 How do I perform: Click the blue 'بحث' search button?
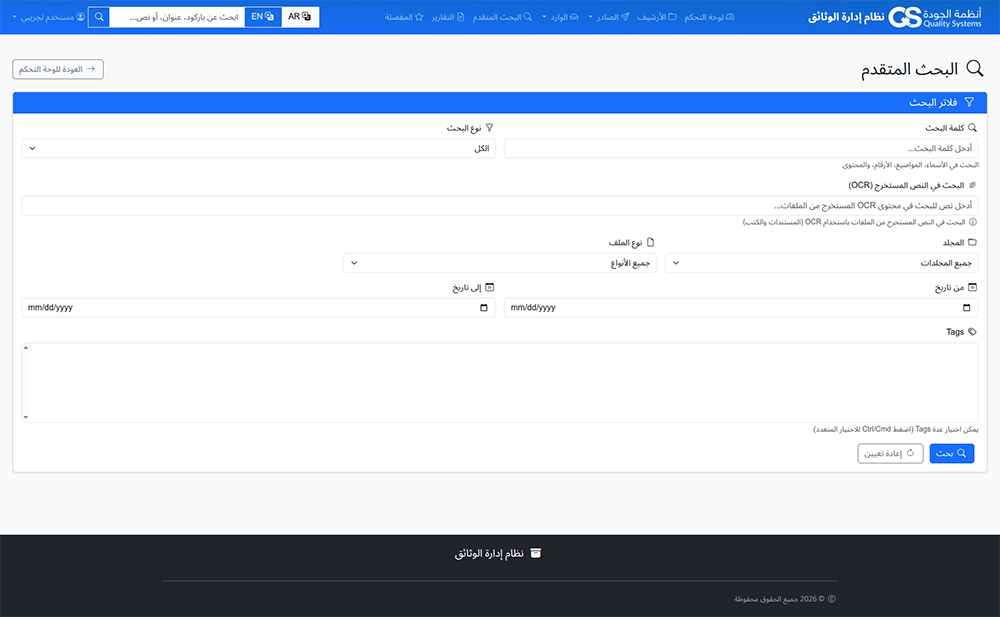pos(952,453)
